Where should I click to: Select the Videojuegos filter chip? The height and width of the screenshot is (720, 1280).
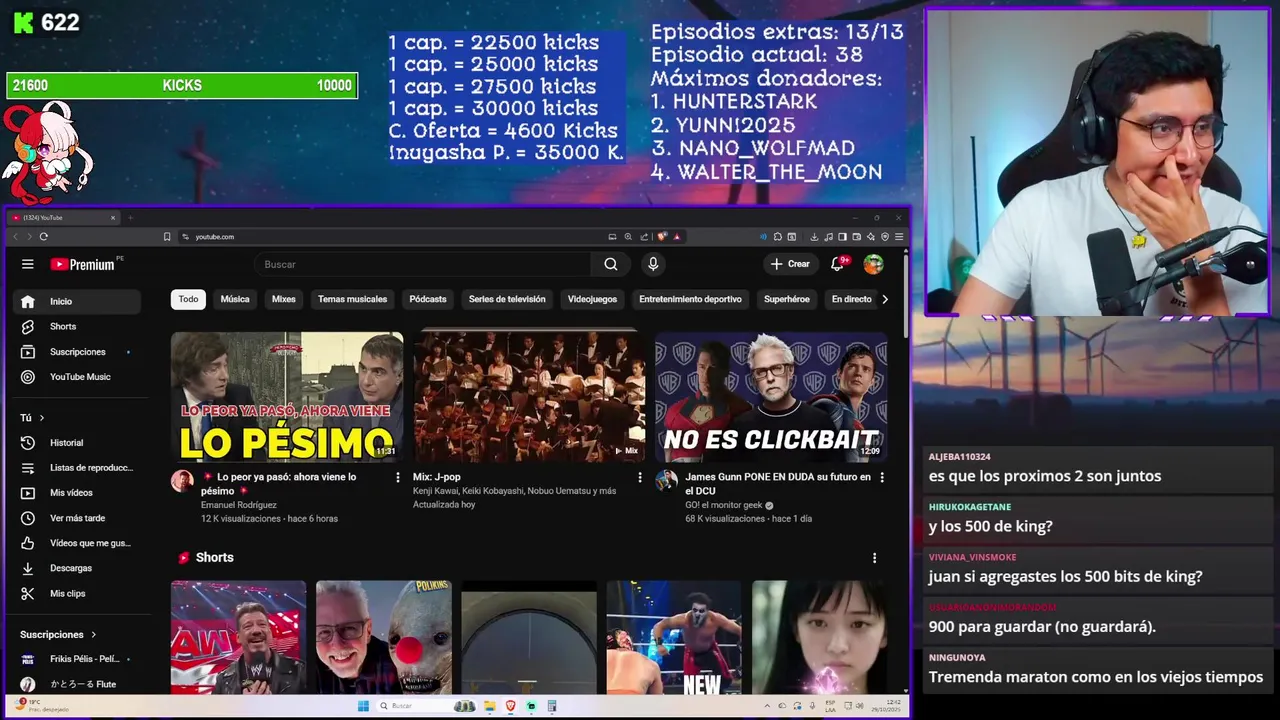(x=592, y=299)
